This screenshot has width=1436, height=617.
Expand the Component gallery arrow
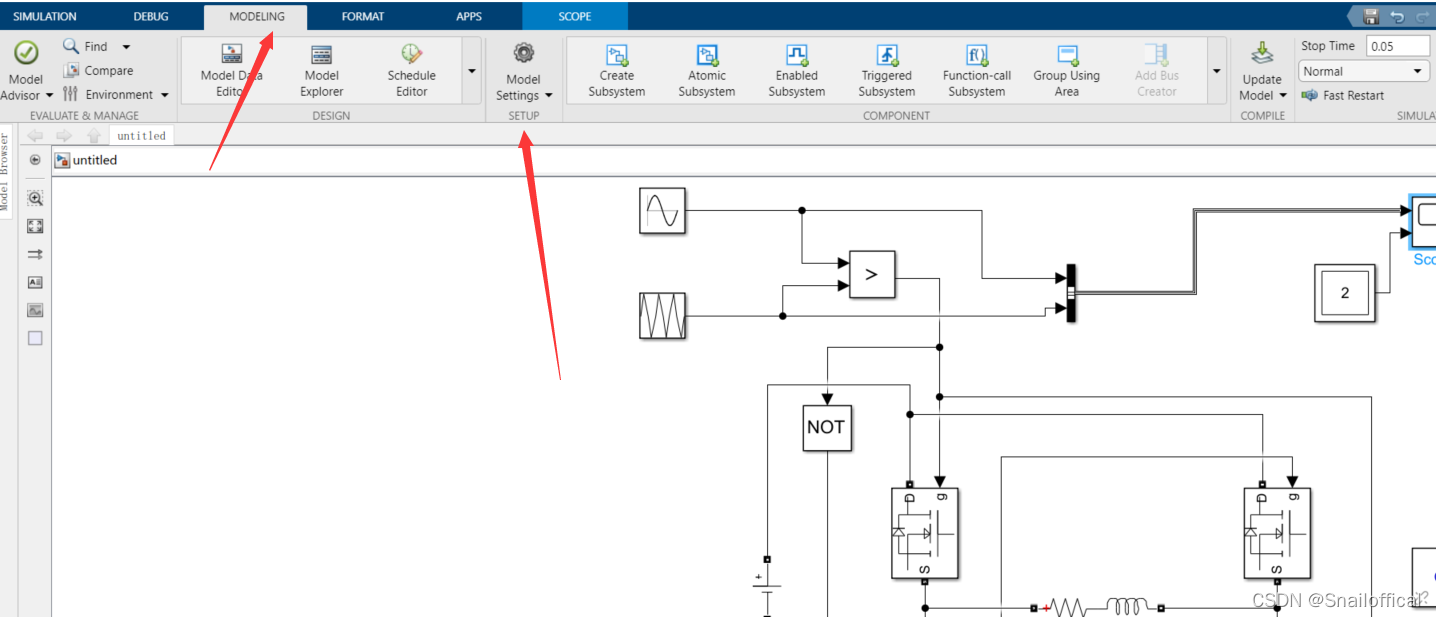tap(1216, 70)
